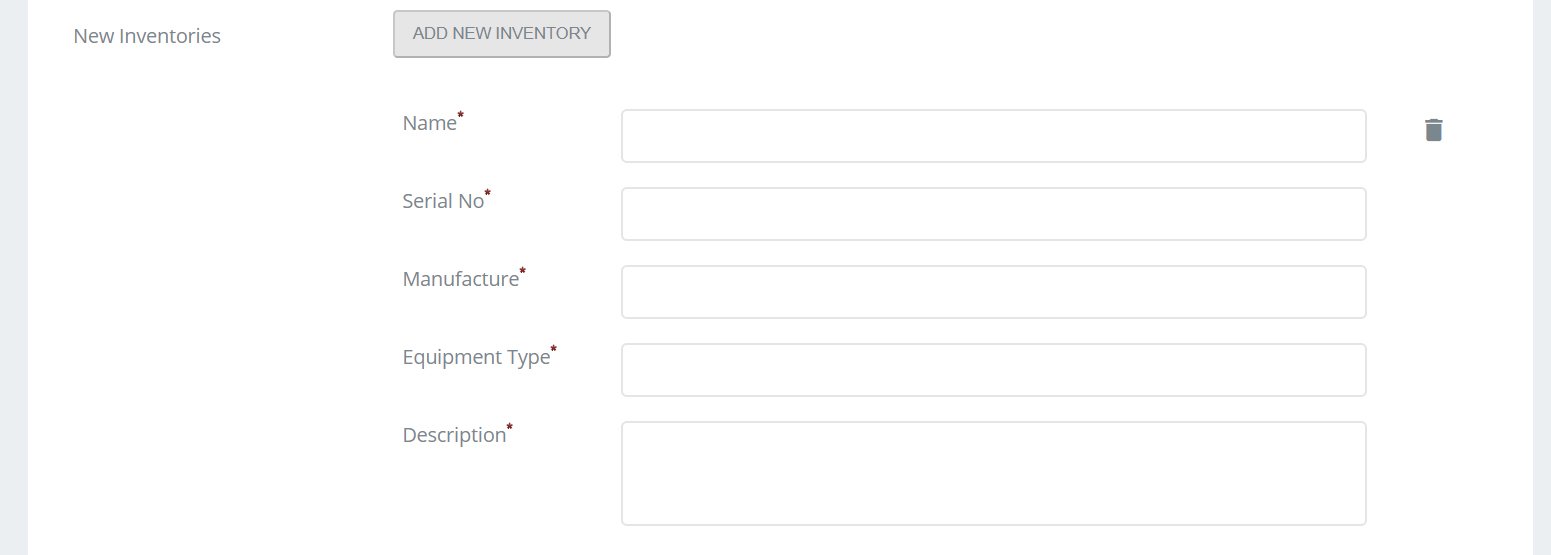
Task: Click the Equipment Type label
Action: (475, 357)
